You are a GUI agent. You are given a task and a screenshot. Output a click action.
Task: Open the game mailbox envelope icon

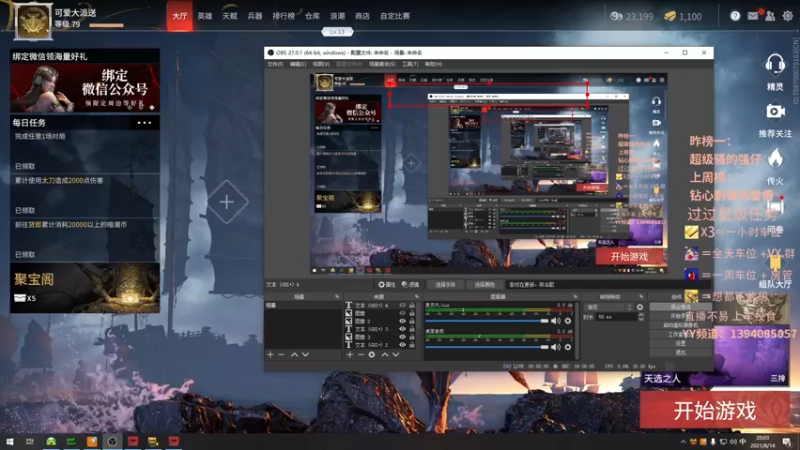click(753, 16)
